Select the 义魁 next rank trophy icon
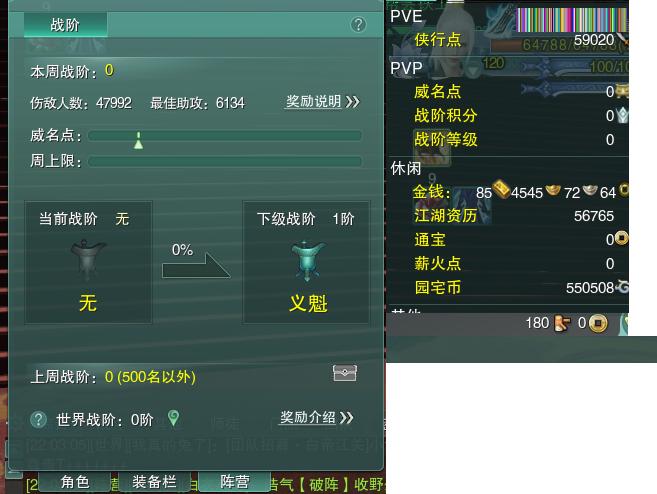Image resolution: width=657 pixels, height=494 pixels. [308, 260]
